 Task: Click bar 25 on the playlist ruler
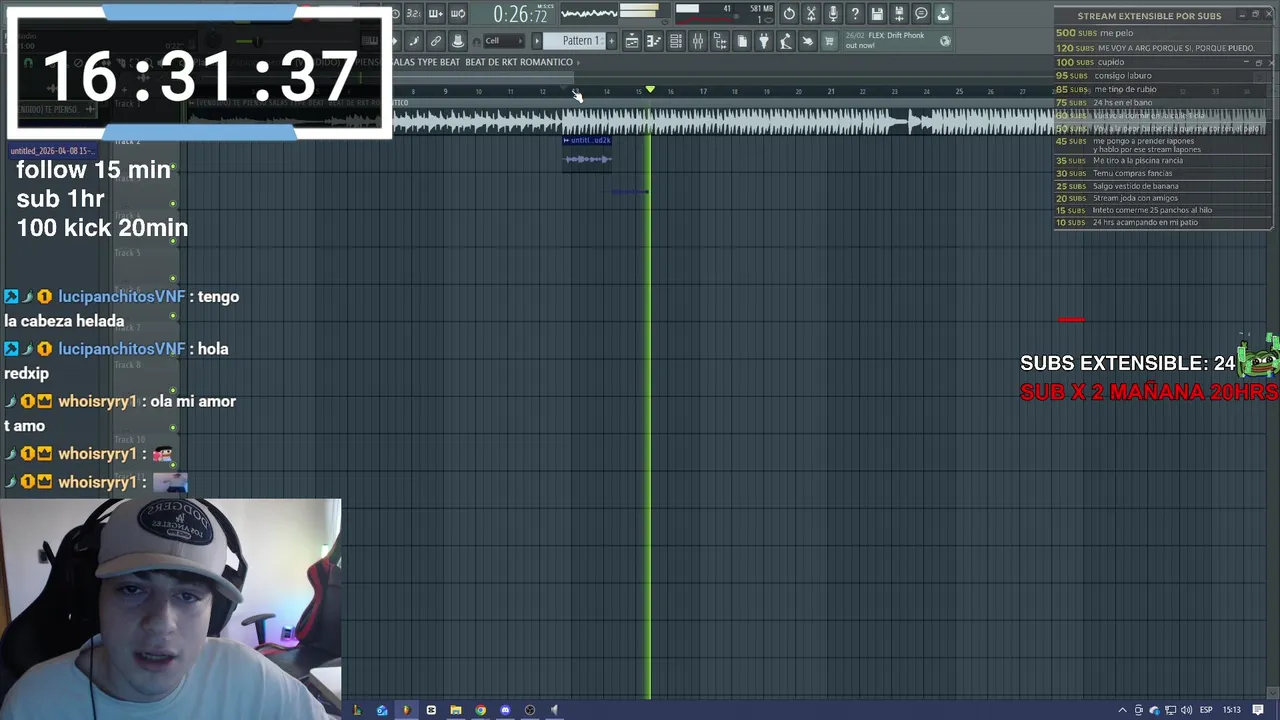click(x=958, y=92)
